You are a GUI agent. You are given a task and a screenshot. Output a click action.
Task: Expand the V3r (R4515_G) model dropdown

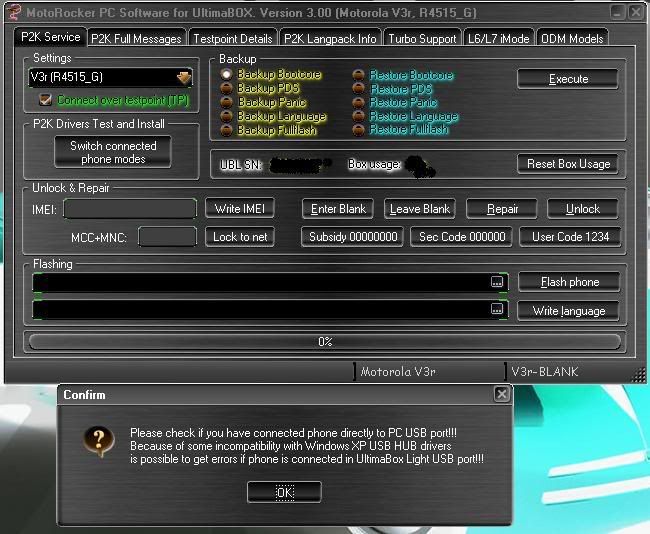pyautogui.click(x=184, y=78)
